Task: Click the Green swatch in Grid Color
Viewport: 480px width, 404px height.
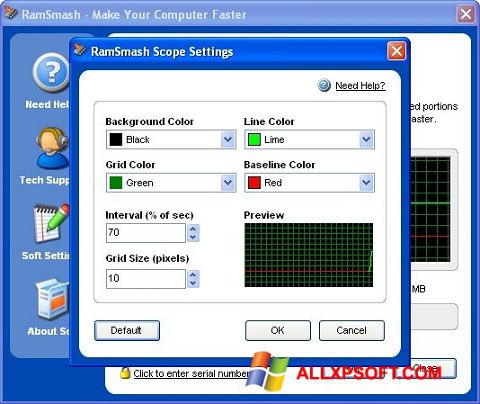Action: [116, 183]
